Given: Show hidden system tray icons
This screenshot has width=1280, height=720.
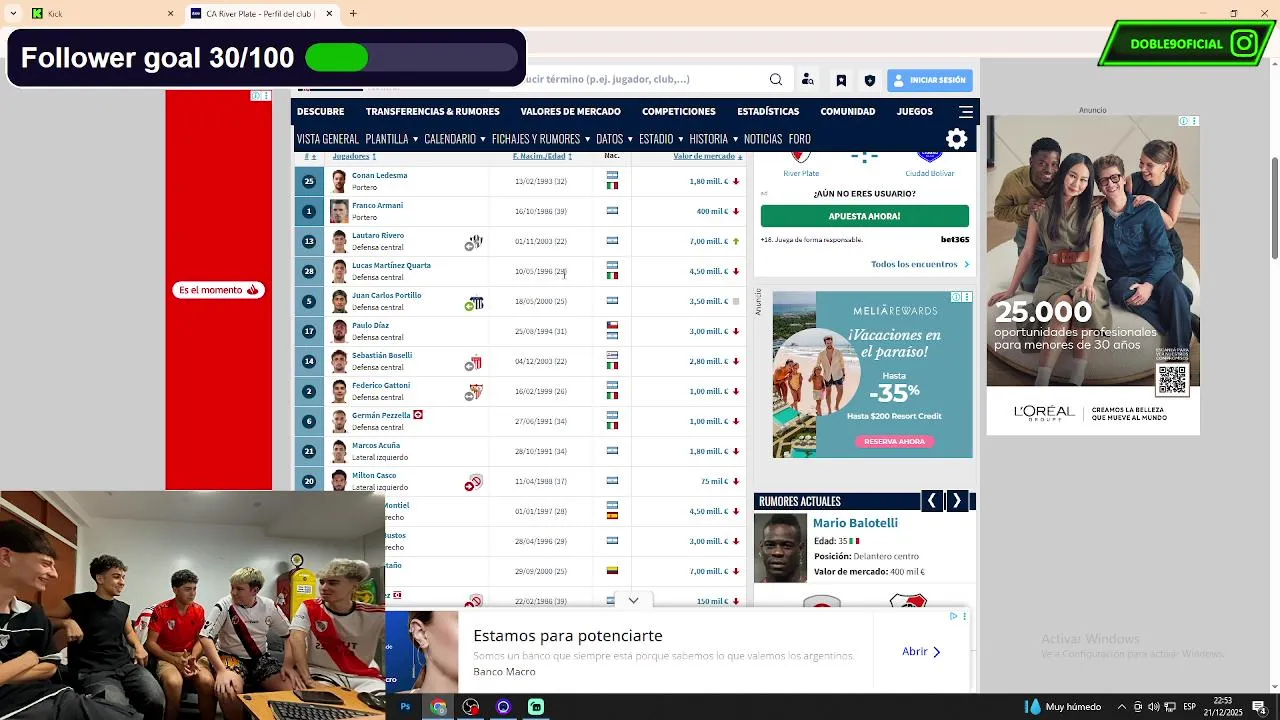Looking at the screenshot, I should point(1121,707).
